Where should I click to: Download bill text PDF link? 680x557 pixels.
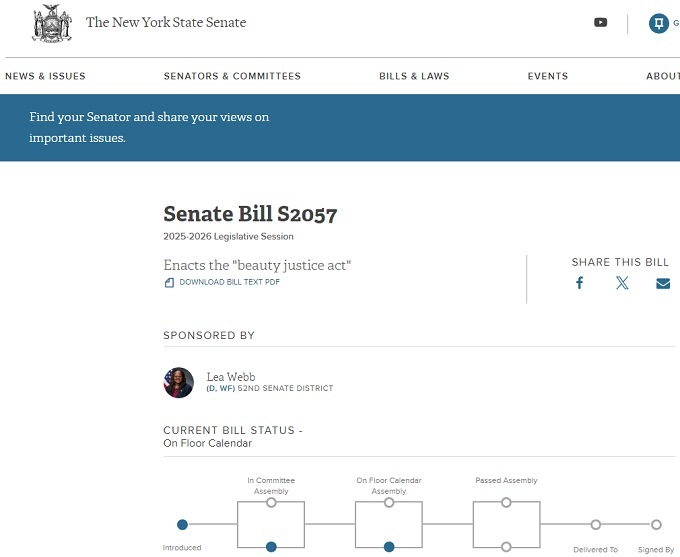[x=229, y=283]
